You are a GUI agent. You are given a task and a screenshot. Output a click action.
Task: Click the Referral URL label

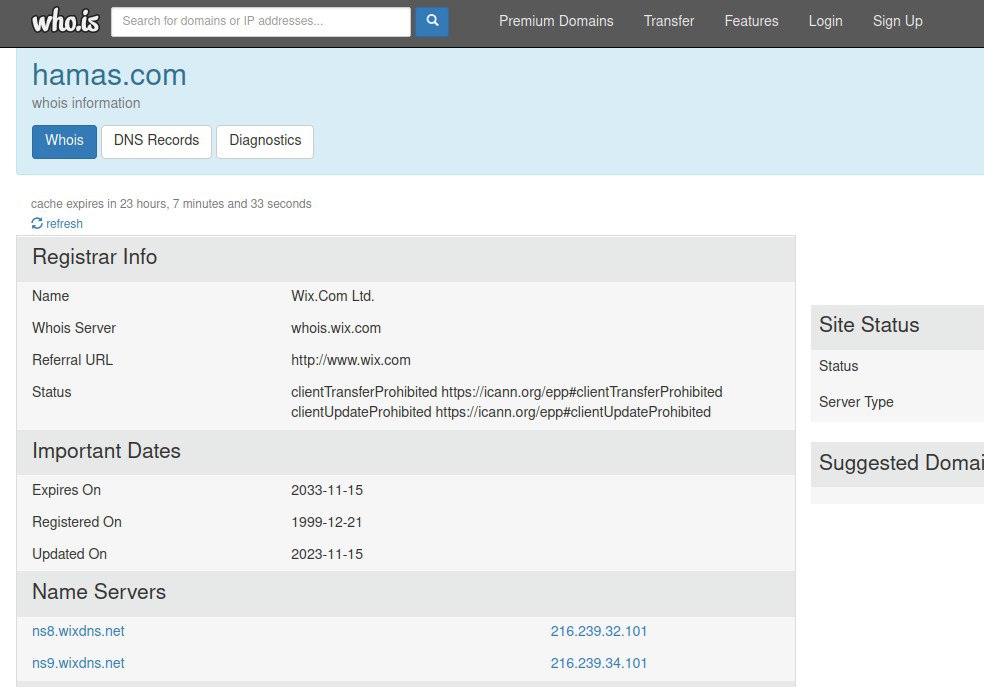[72, 360]
